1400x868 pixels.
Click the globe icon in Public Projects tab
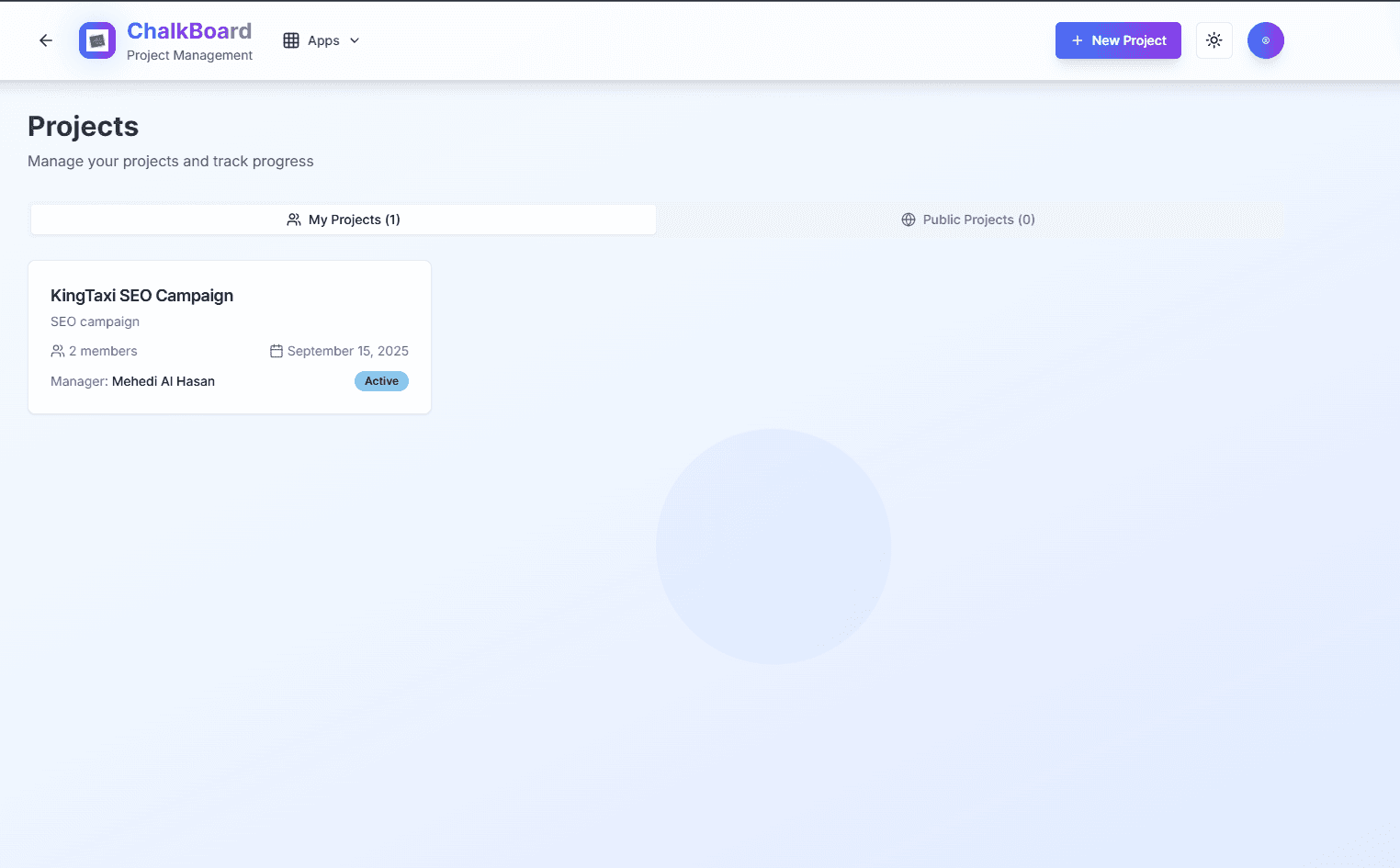click(x=909, y=220)
